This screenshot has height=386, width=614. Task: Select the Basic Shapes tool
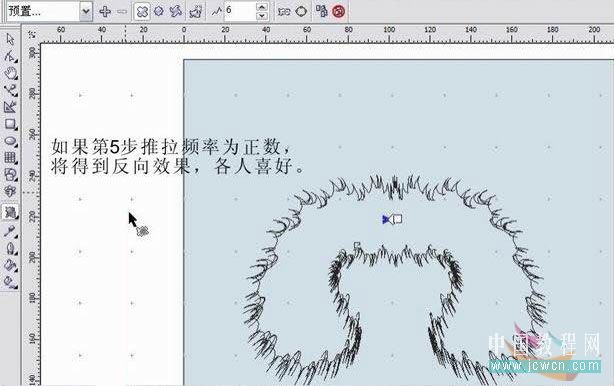[10, 175]
